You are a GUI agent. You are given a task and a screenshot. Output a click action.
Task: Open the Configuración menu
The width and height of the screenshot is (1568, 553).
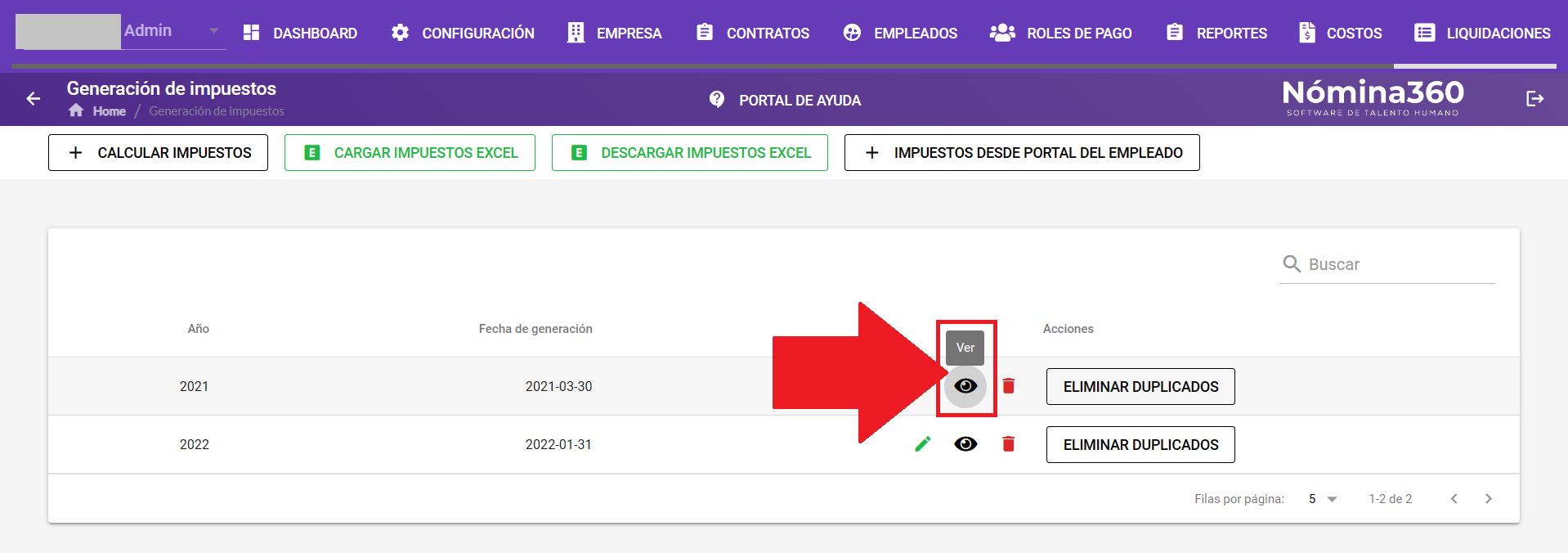click(463, 33)
